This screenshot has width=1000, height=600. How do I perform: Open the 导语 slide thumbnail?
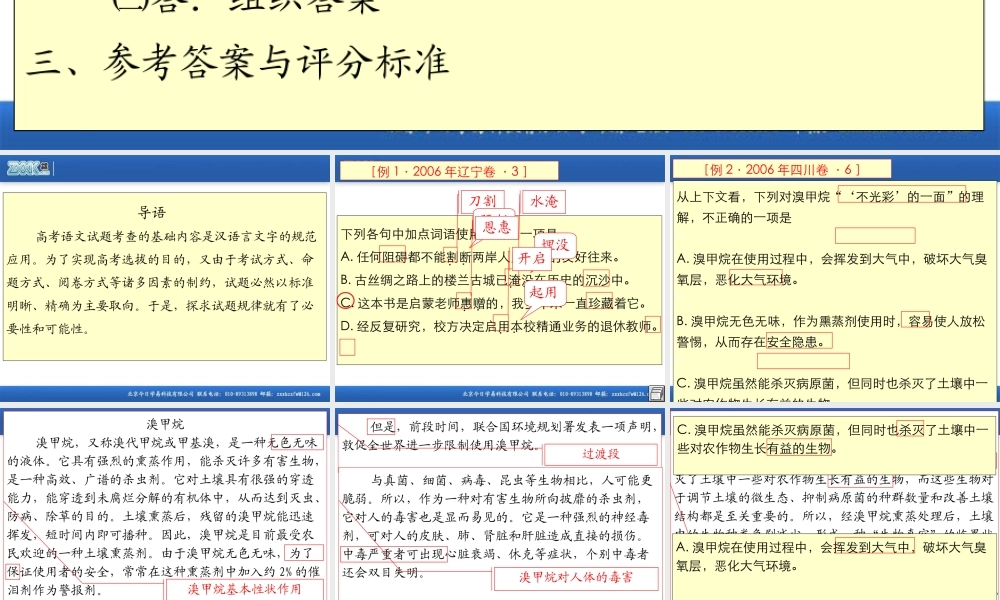[x=165, y=279]
